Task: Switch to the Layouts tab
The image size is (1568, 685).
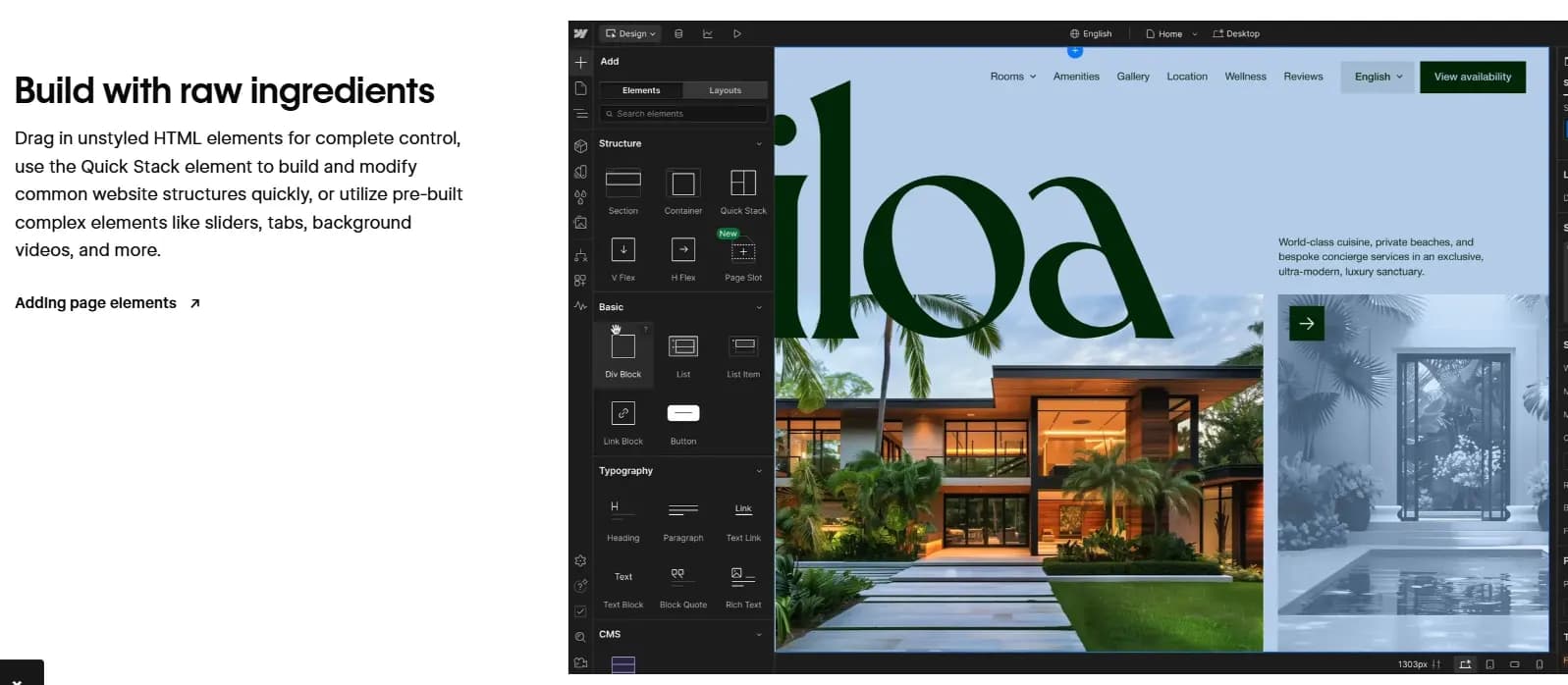Action: coord(726,90)
